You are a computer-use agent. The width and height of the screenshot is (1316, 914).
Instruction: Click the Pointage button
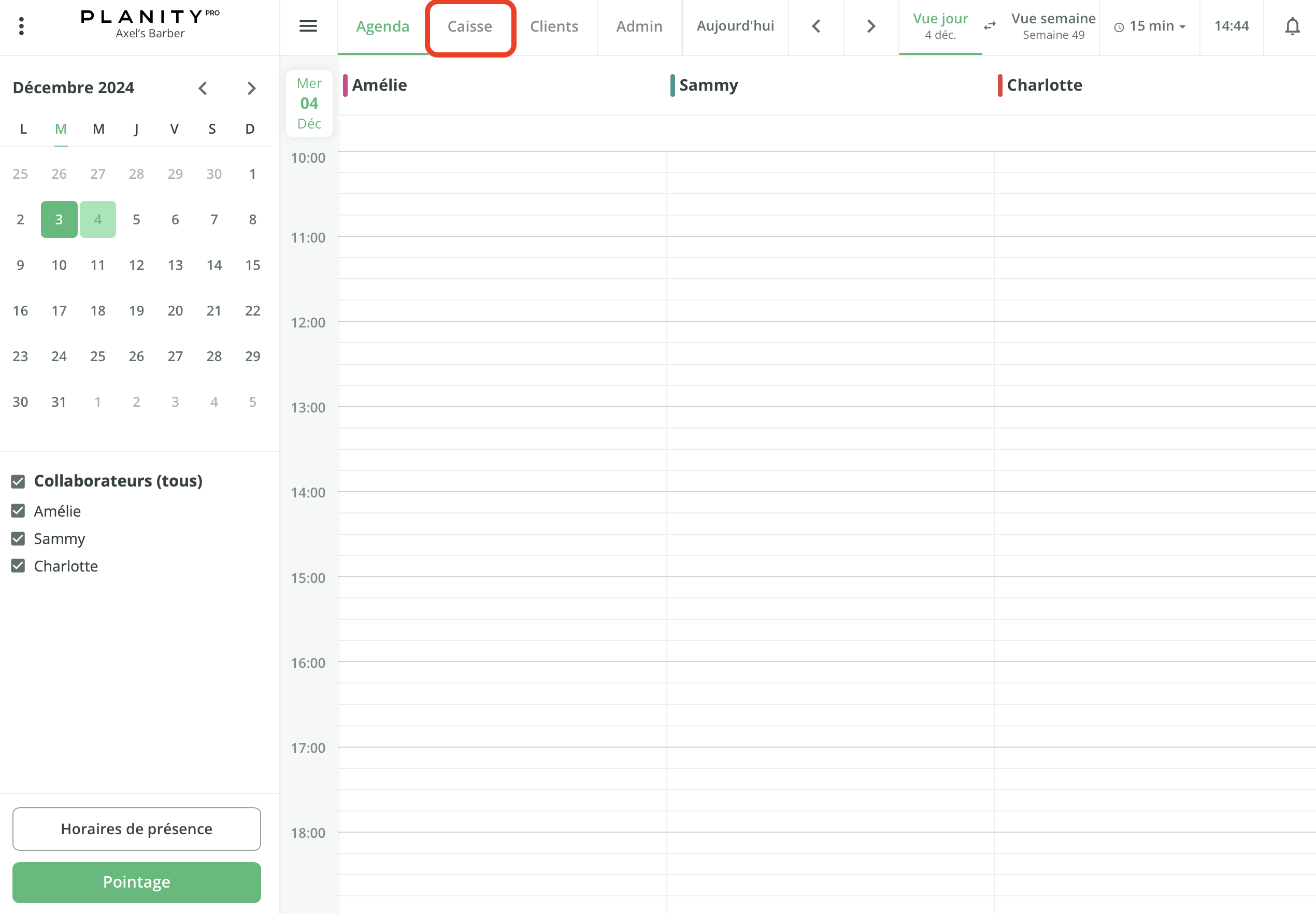(136, 882)
